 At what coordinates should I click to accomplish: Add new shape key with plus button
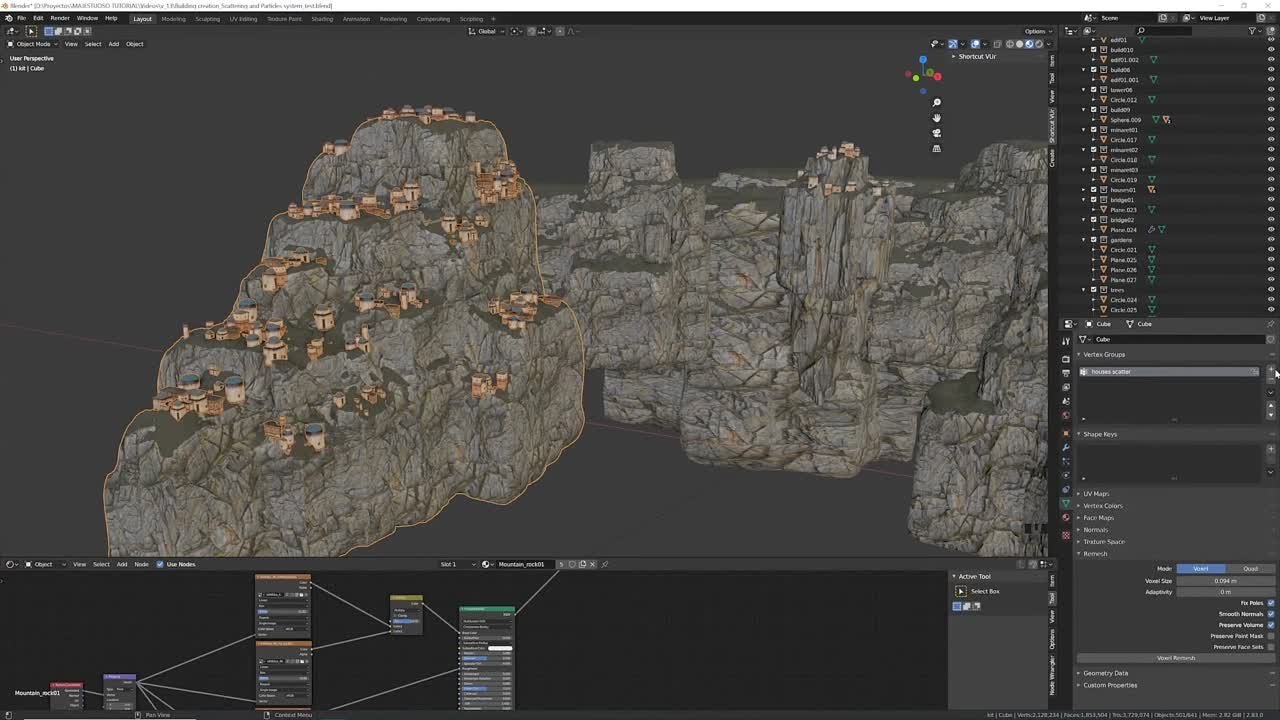[x=1271, y=449]
